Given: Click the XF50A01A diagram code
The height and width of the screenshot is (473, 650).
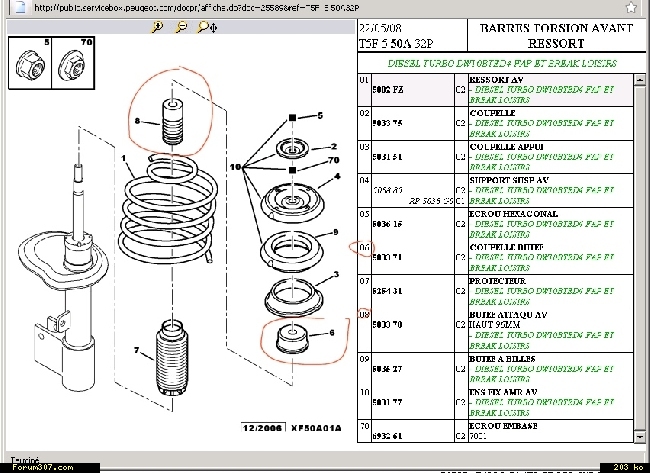Looking at the screenshot, I should (x=316, y=428).
